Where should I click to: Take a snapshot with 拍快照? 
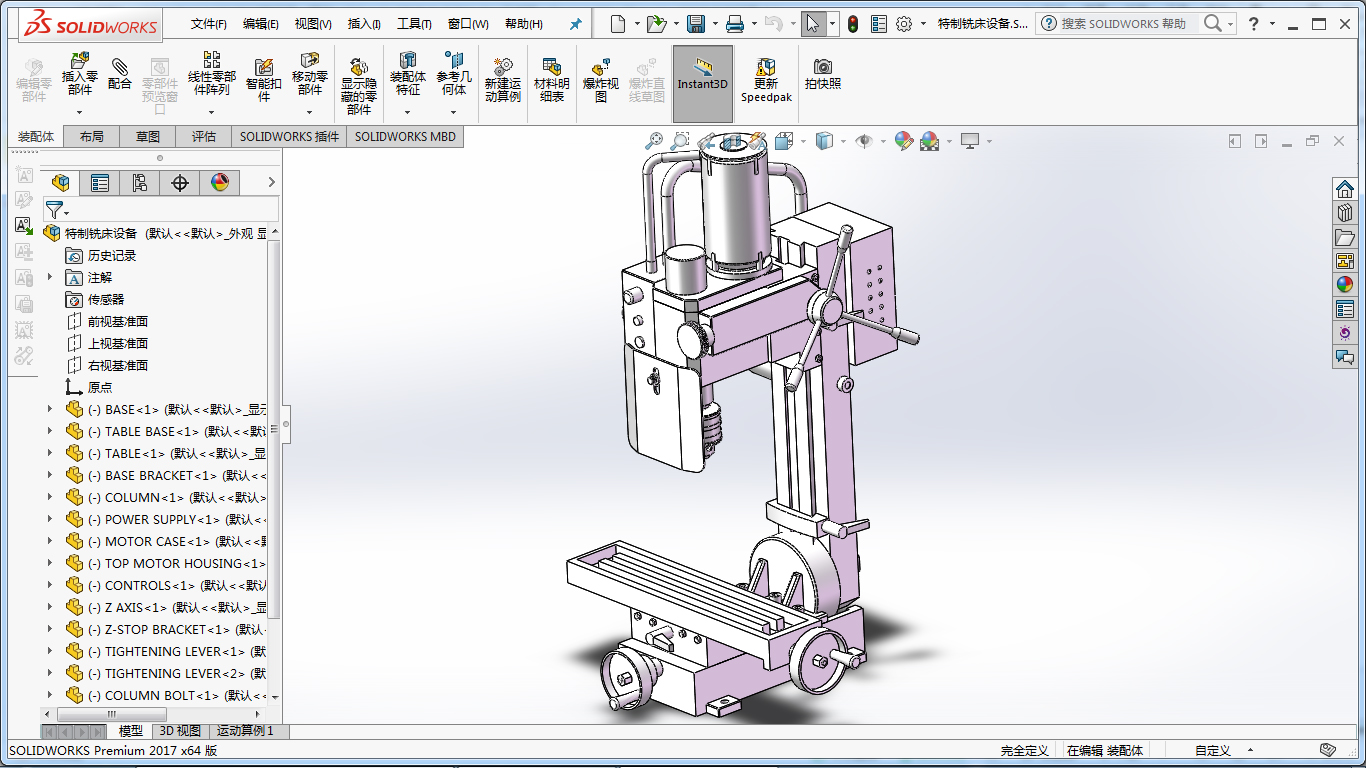point(823,75)
